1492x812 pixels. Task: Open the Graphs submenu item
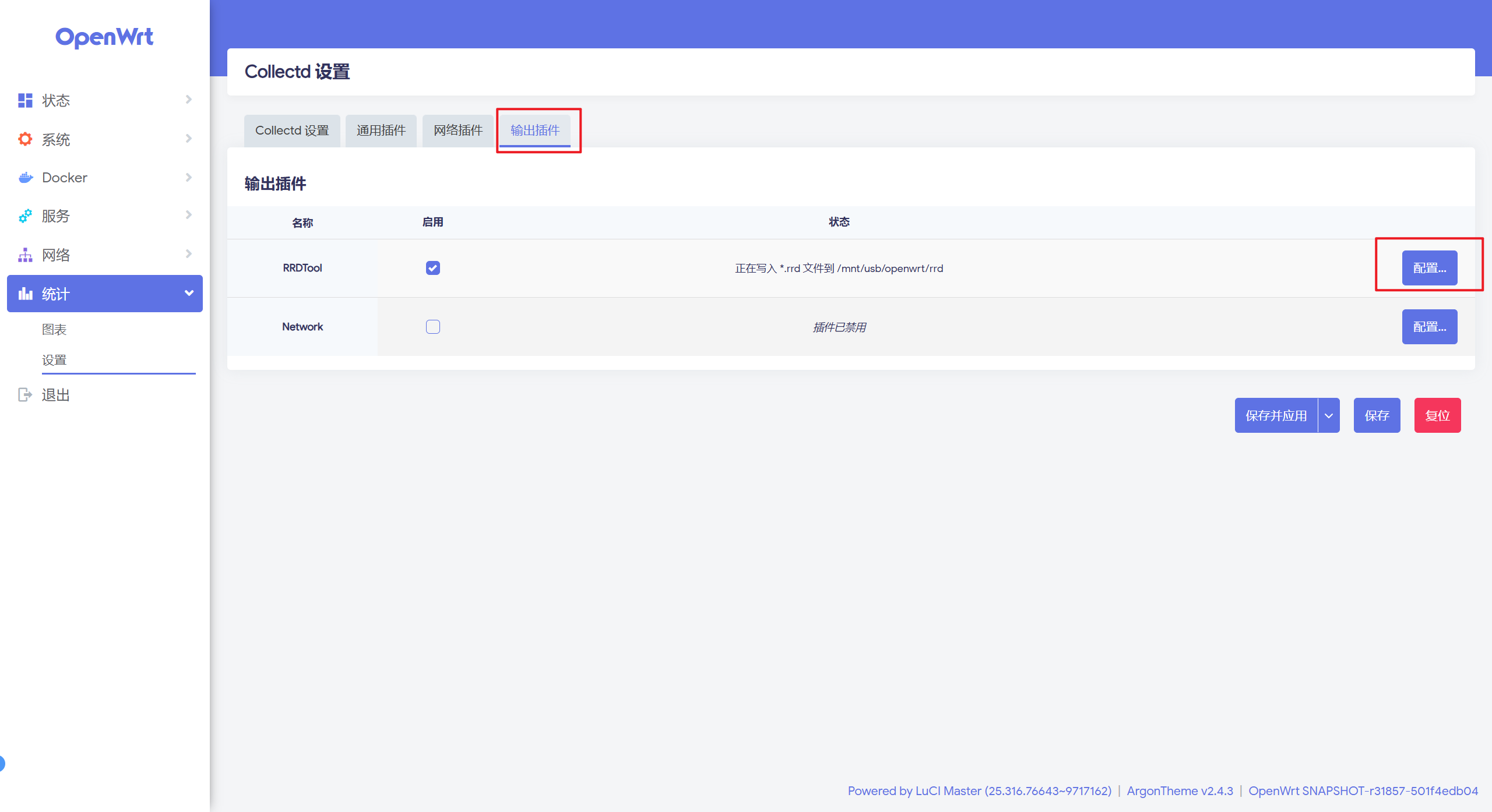pyautogui.click(x=54, y=330)
